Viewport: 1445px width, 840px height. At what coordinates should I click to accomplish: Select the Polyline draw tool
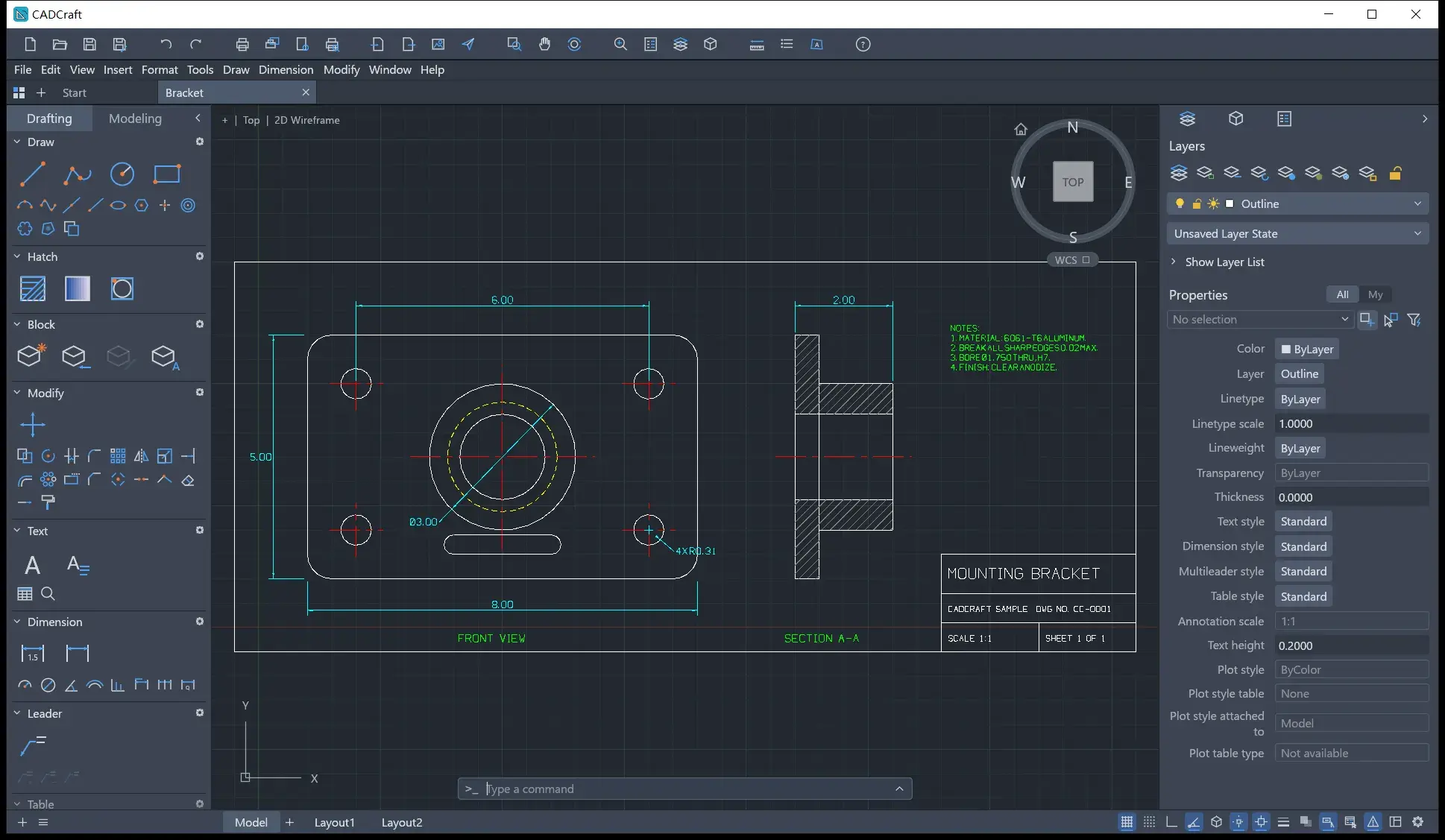click(77, 174)
